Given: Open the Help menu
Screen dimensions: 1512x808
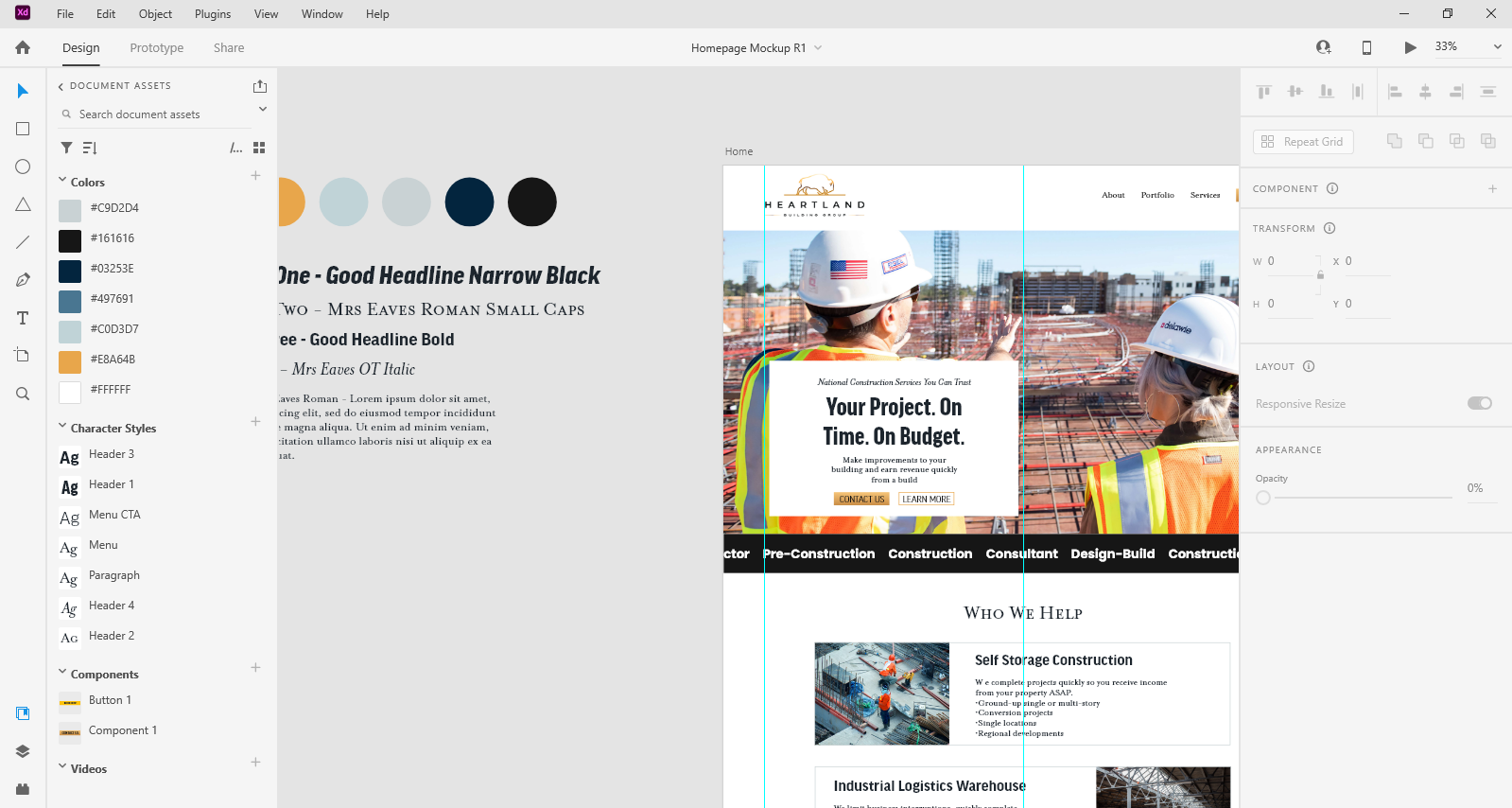Looking at the screenshot, I should click(377, 14).
